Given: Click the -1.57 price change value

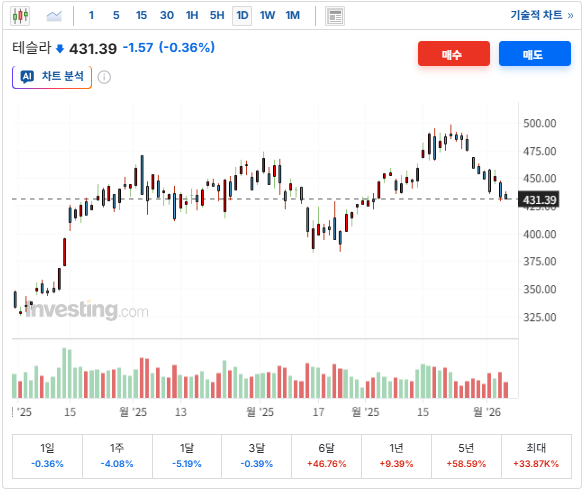Looking at the screenshot, I should coord(138,48).
